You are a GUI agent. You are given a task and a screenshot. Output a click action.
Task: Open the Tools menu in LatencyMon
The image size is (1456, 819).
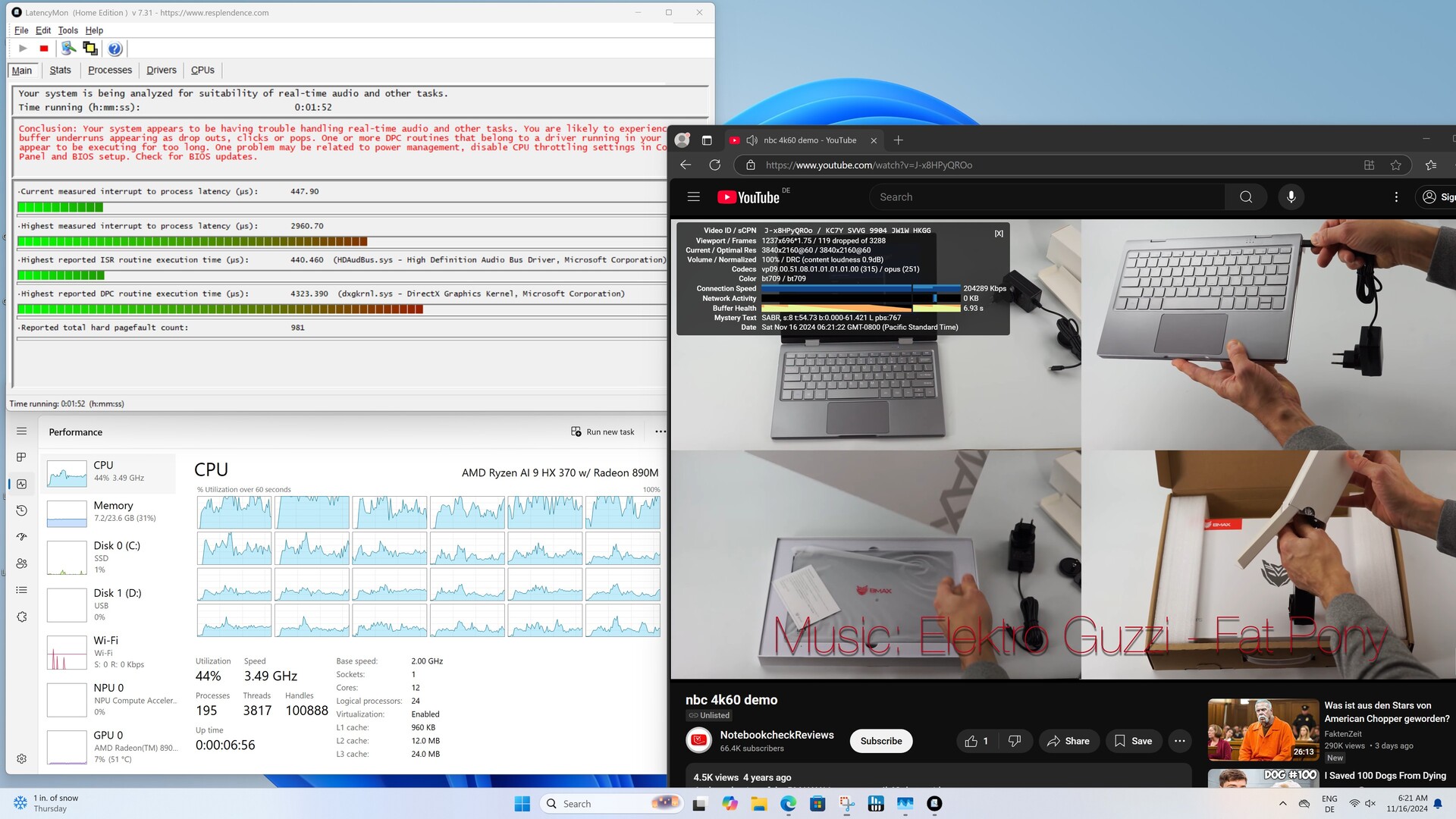(x=67, y=30)
